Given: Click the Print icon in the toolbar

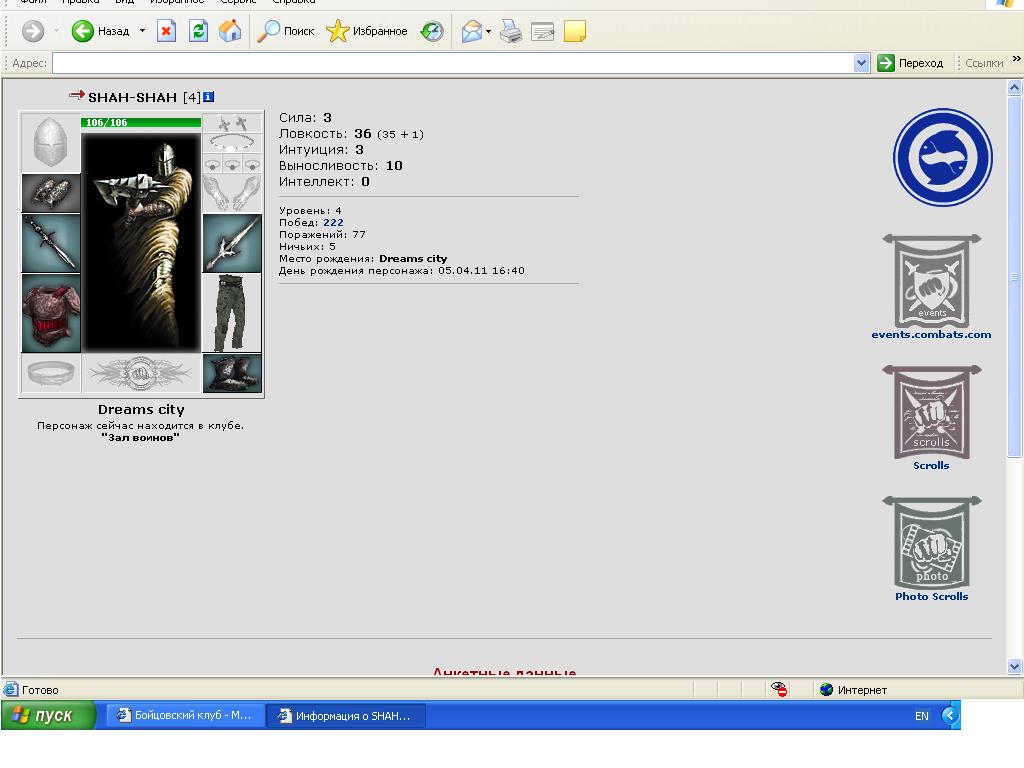Looking at the screenshot, I should pyautogui.click(x=511, y=31).
